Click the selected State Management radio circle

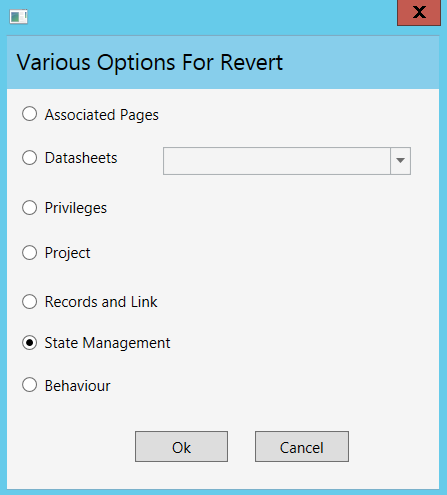point(30,343)
